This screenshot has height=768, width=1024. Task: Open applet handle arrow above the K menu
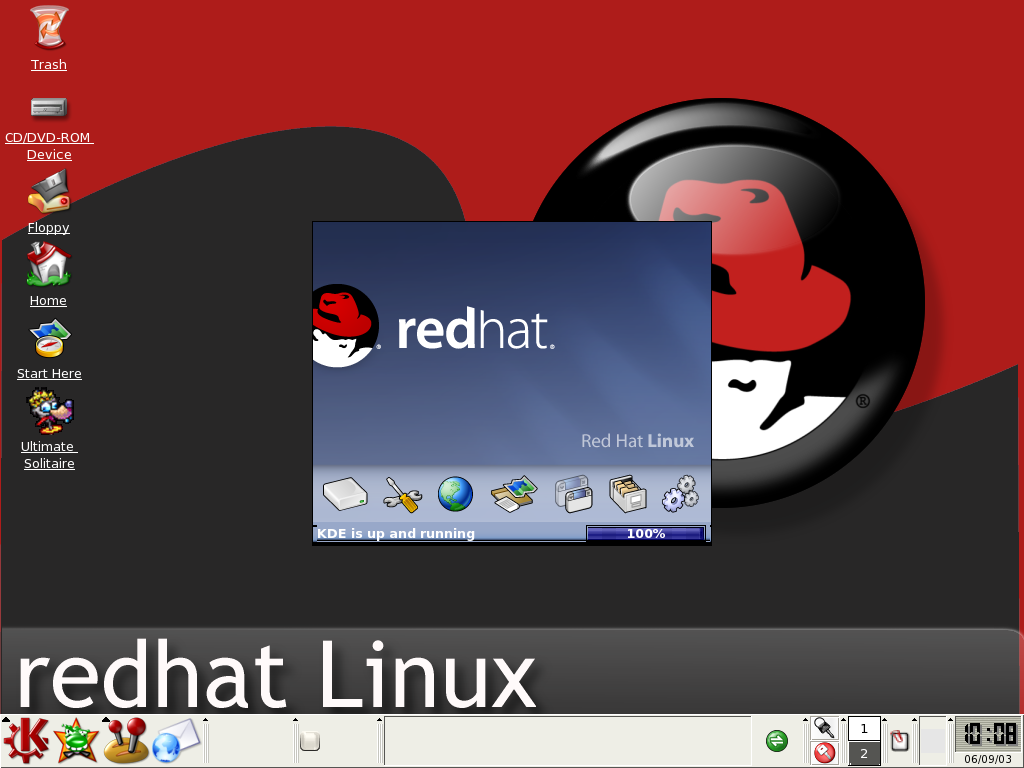pos(5,720)
